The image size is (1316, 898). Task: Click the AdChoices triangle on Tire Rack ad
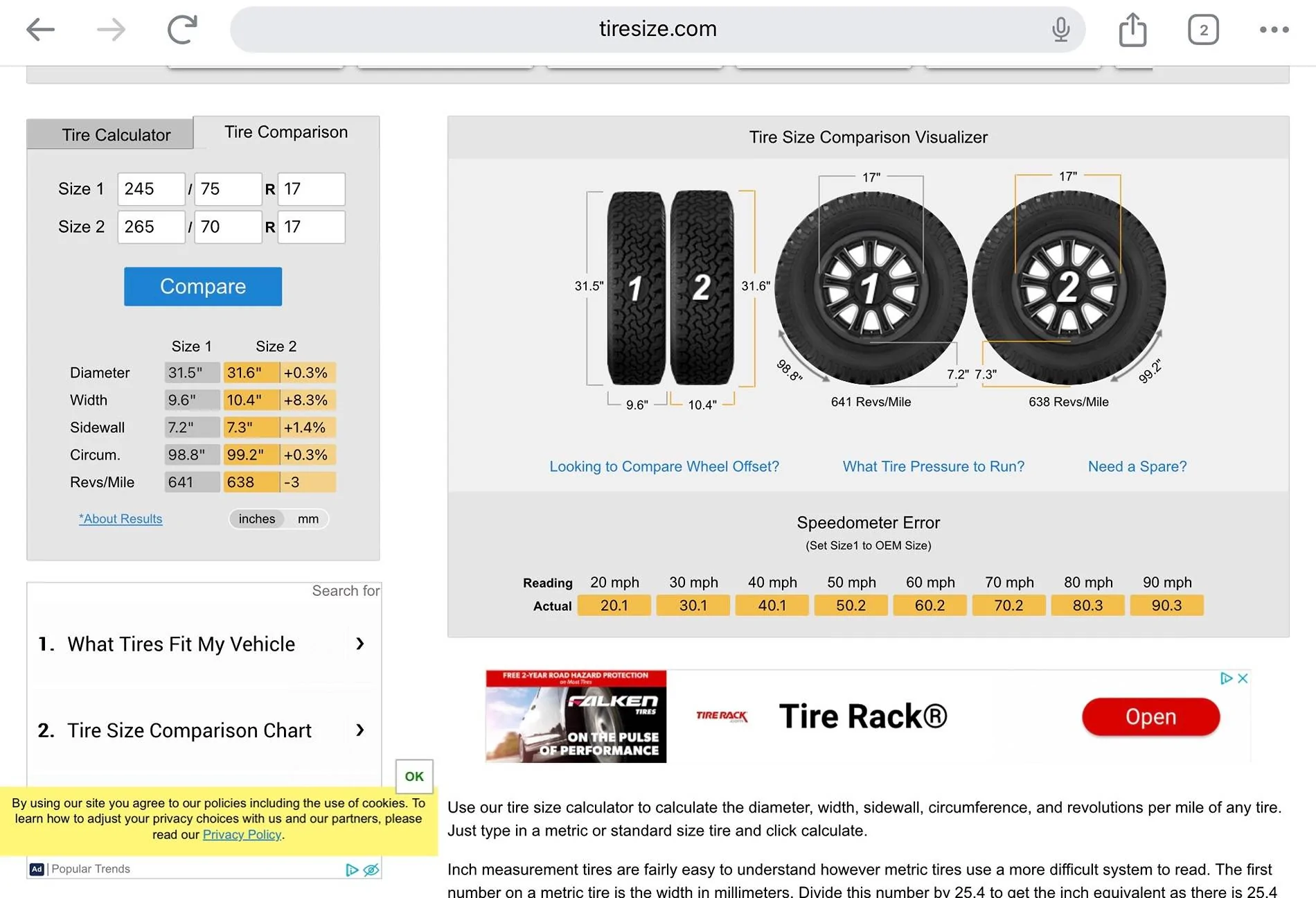(x=1226, y=678)
